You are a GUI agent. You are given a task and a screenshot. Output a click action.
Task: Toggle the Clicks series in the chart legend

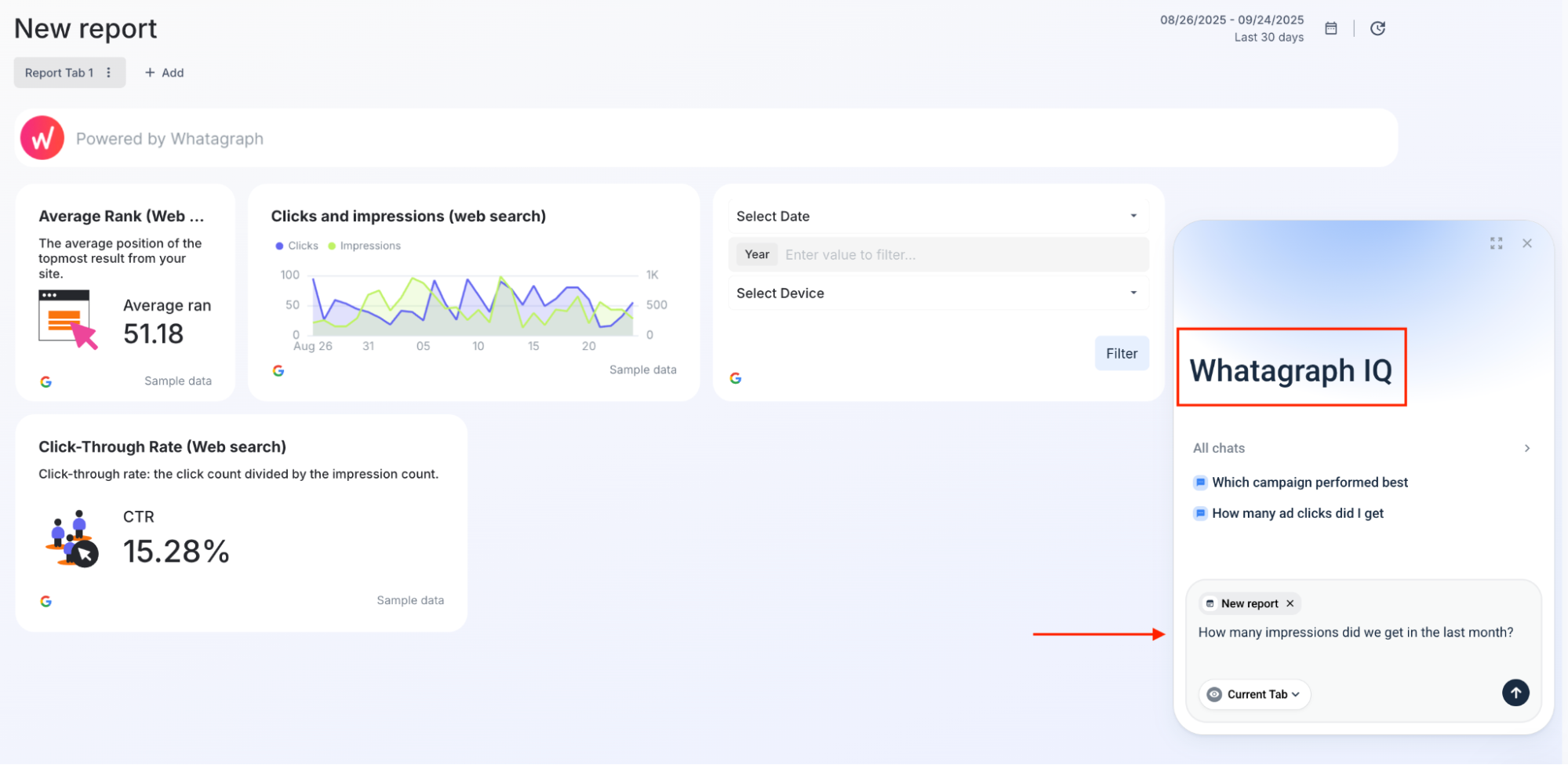[x=297, y=246]
